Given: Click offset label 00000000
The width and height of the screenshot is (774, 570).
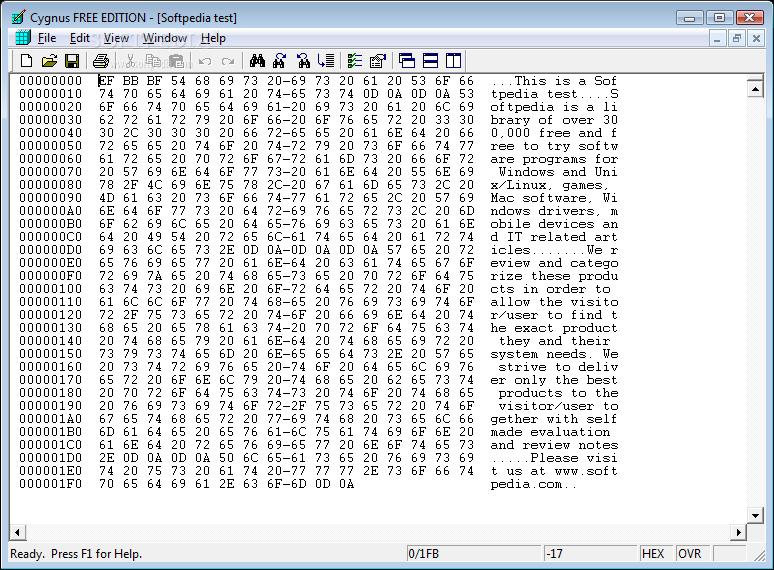Looking at the screenshot, I should click(50, 81).
